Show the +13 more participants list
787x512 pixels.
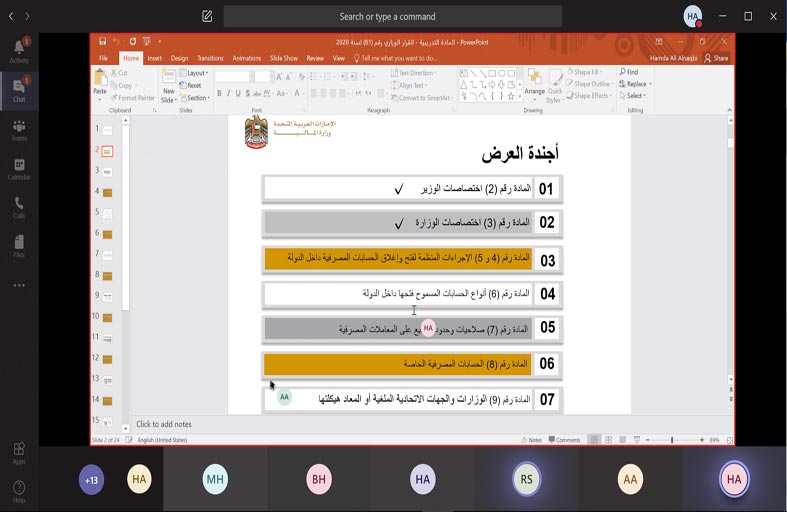(x=91, y=480)
